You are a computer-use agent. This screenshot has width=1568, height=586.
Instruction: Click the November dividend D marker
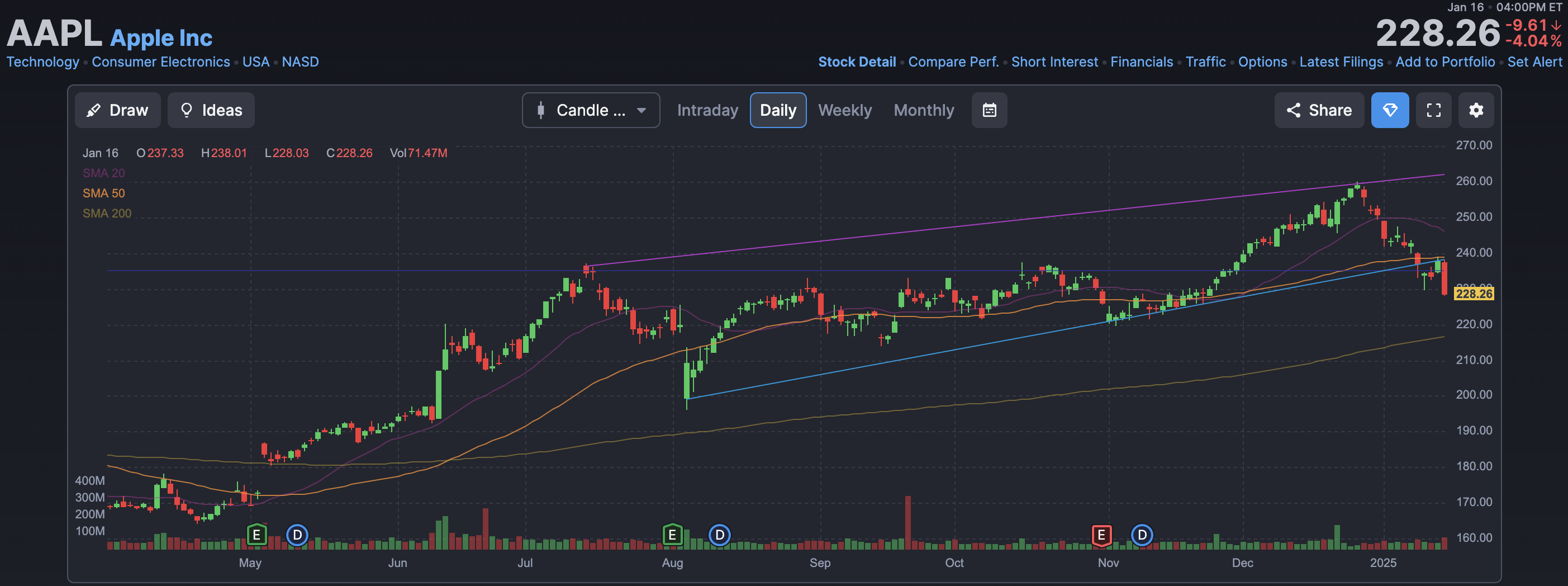click(x=1142, y=535)
